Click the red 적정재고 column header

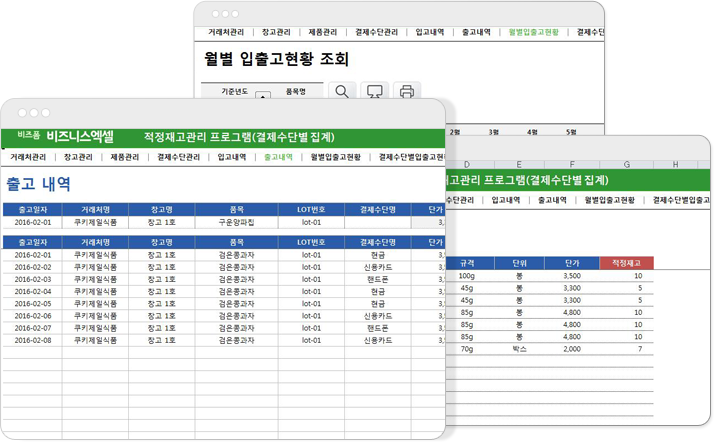(x=627, y=263)
